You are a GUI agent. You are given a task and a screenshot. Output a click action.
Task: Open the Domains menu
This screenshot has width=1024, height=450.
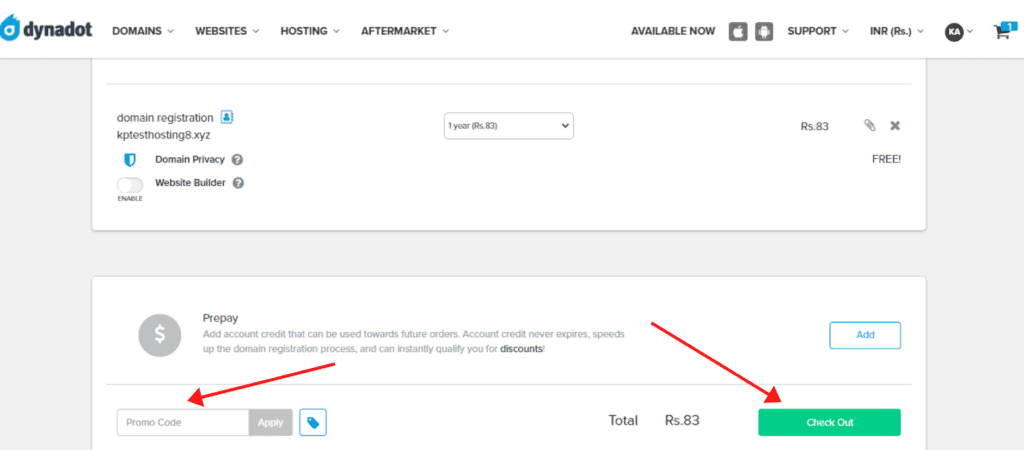(x=142, y=31)
